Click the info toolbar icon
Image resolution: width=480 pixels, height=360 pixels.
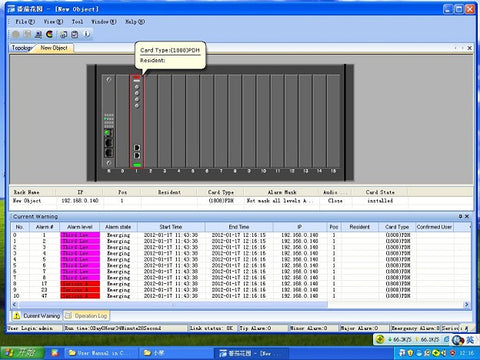[x=86, y=34]
